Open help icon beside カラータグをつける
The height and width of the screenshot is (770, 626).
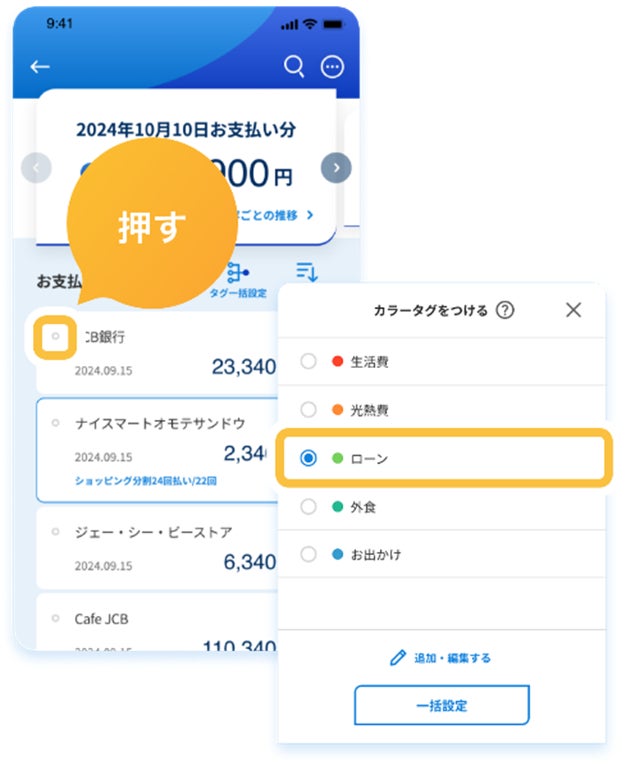click(505, 310)
